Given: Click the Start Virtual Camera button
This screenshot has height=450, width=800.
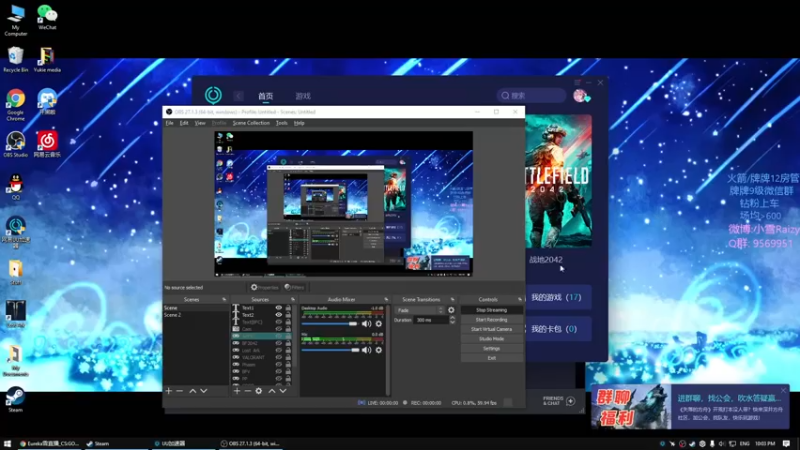Looking at the screenshot, I should (x=492, y=330).
